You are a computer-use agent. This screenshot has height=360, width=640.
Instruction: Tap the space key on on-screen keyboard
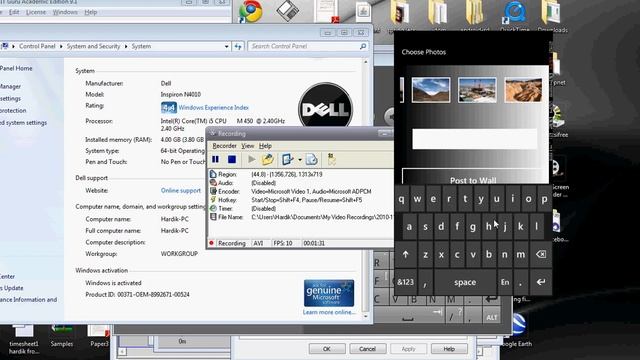tap(465, 282)
